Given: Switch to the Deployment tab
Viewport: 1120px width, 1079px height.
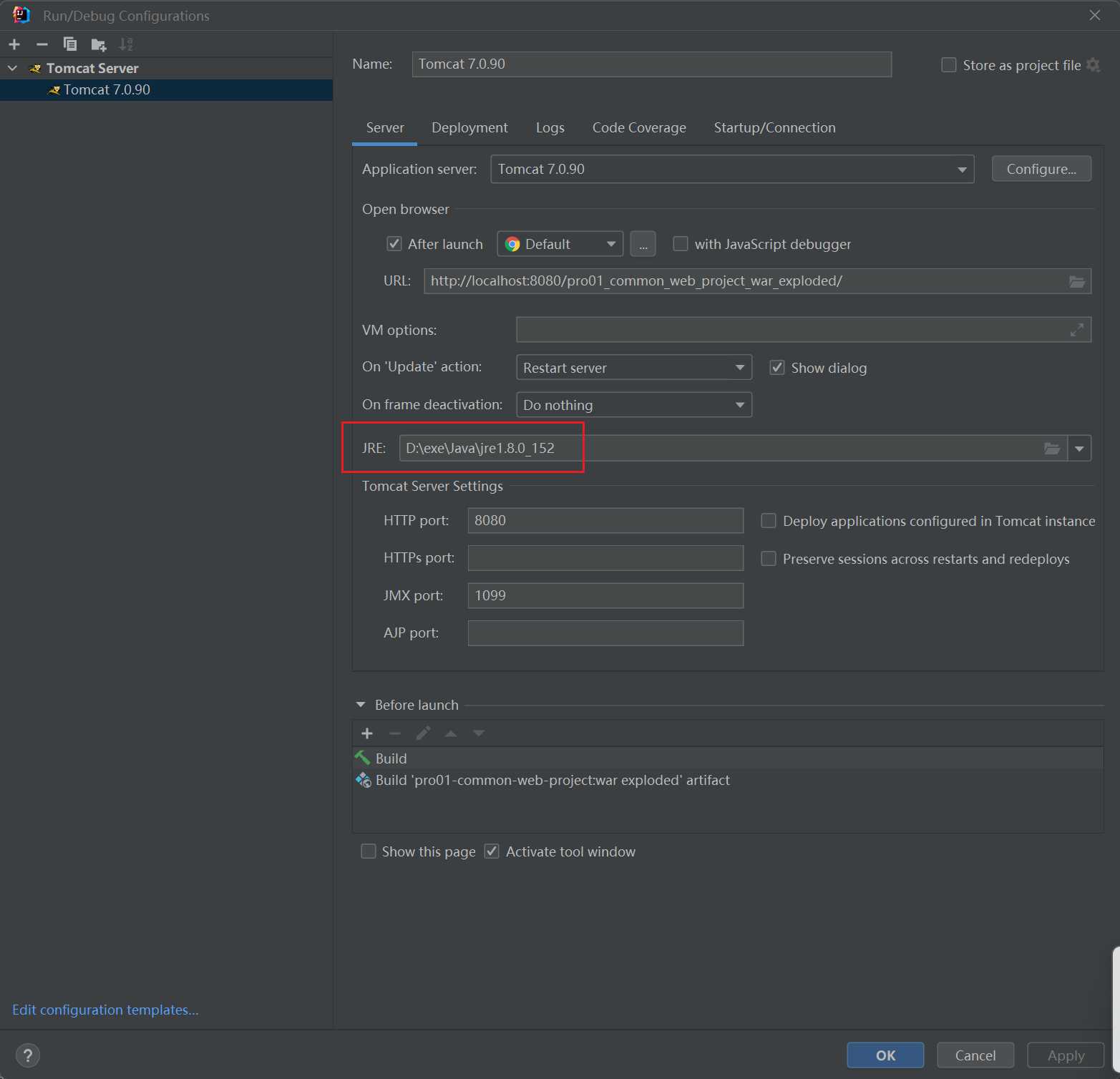Looking at the screenshot, I should pos(469,127).
